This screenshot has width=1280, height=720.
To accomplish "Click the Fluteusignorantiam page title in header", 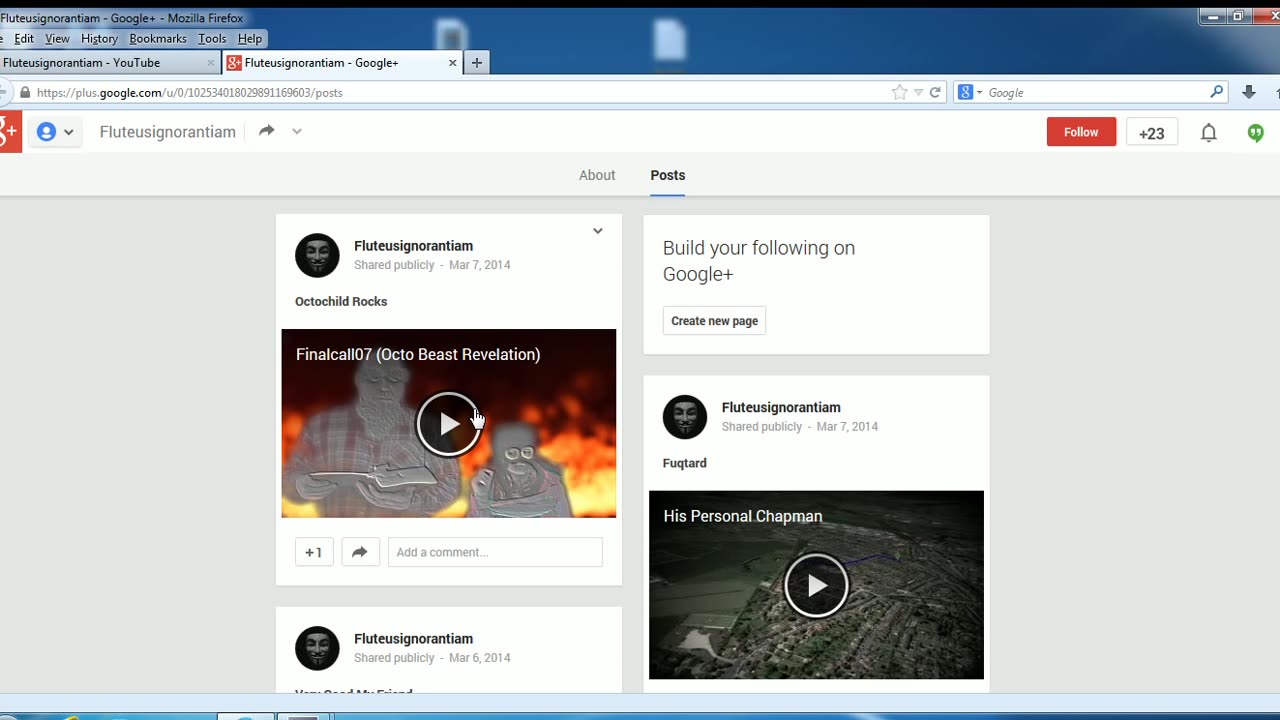I will point(168,132).
